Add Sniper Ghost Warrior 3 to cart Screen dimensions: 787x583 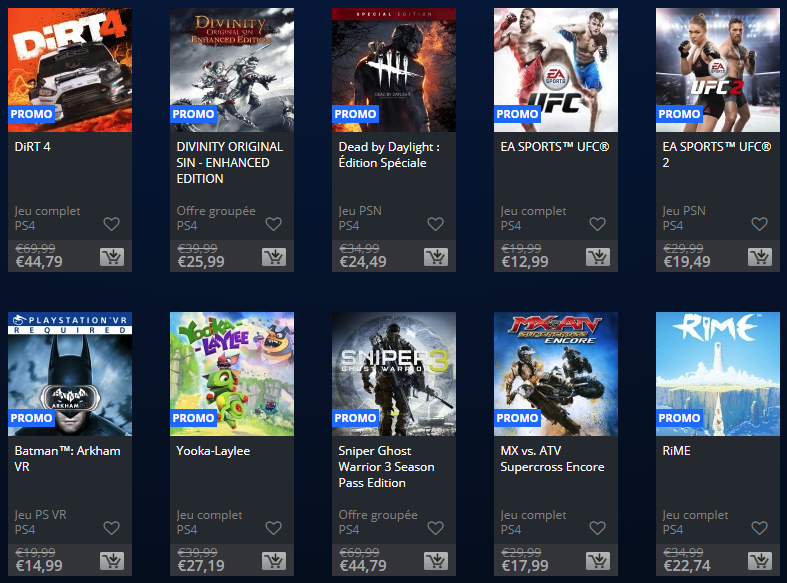pos(436,561)
